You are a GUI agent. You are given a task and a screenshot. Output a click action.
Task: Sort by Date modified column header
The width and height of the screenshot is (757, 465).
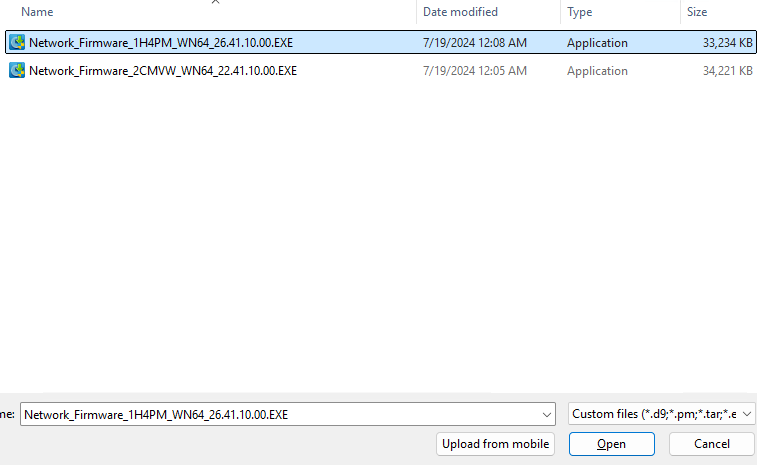[x=462, y=12]
